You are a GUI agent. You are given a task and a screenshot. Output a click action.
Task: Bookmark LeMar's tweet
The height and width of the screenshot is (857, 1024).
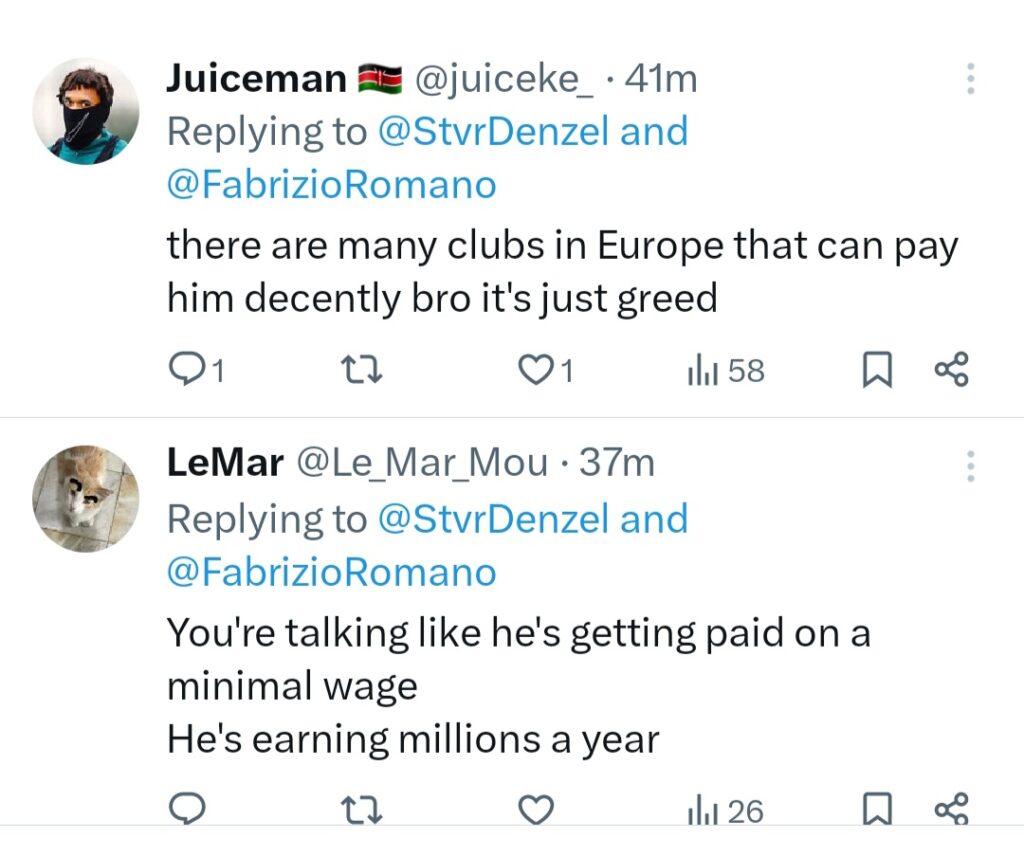877,810
